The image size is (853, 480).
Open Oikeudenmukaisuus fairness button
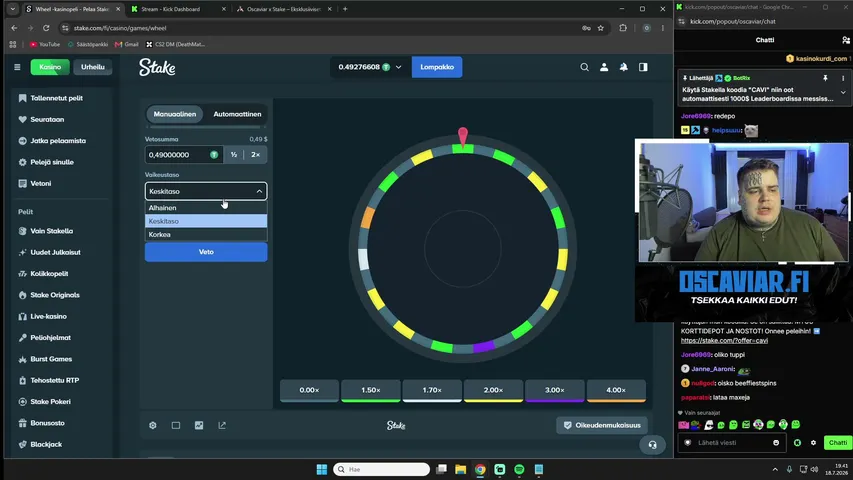coord(602,425)
